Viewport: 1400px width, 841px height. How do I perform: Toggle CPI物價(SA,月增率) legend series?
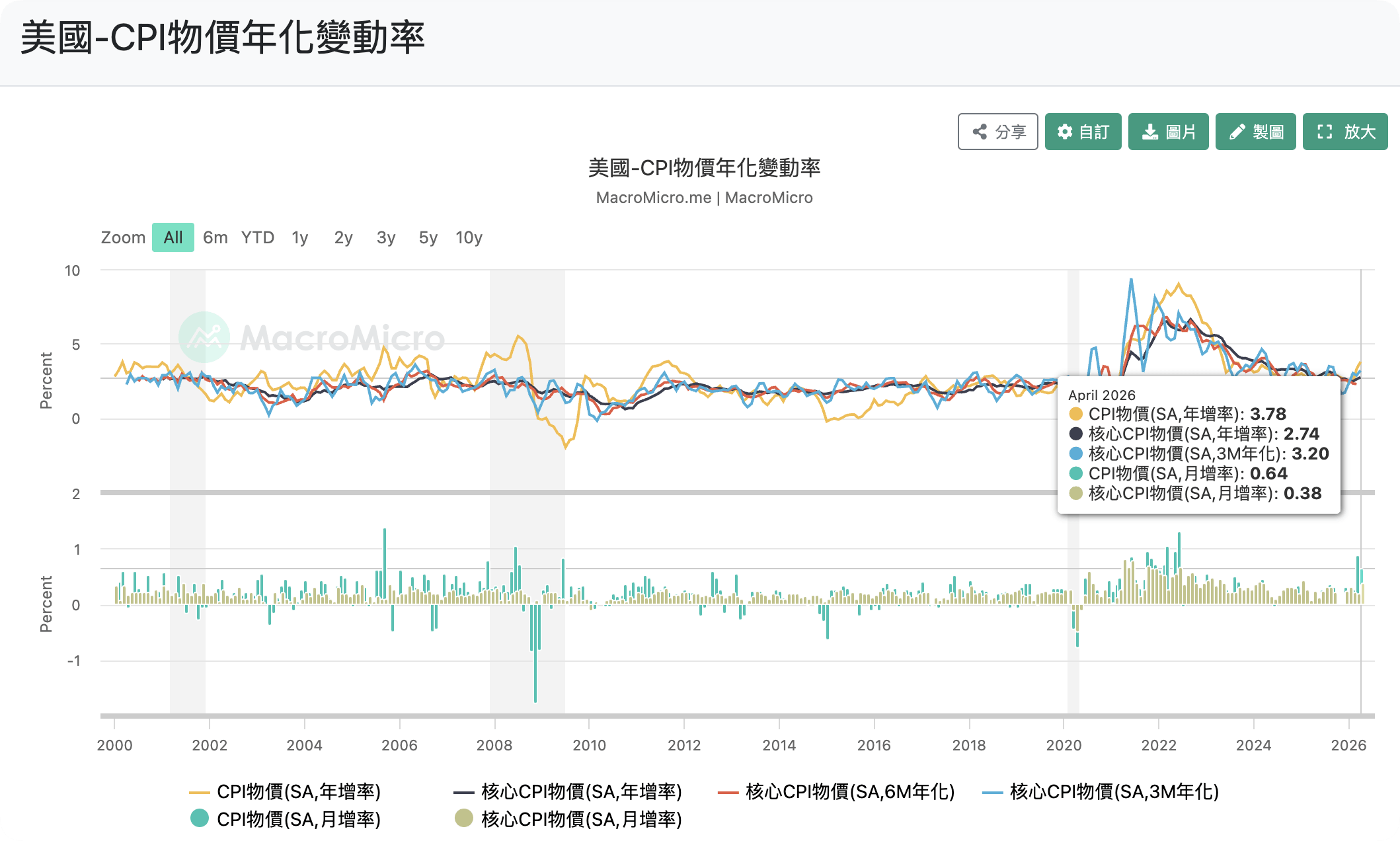coord(285,819)
